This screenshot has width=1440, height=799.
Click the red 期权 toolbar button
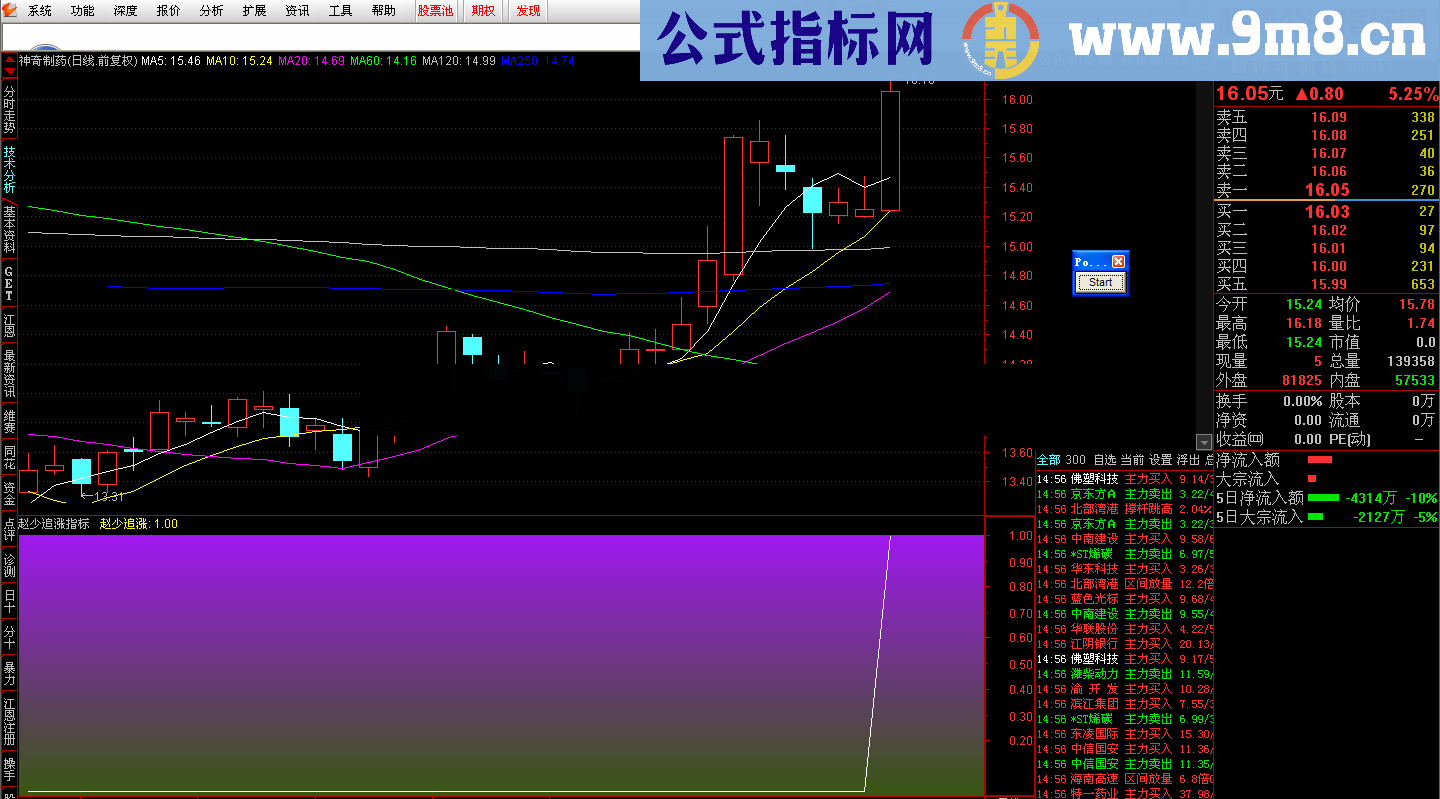point(483,11)
